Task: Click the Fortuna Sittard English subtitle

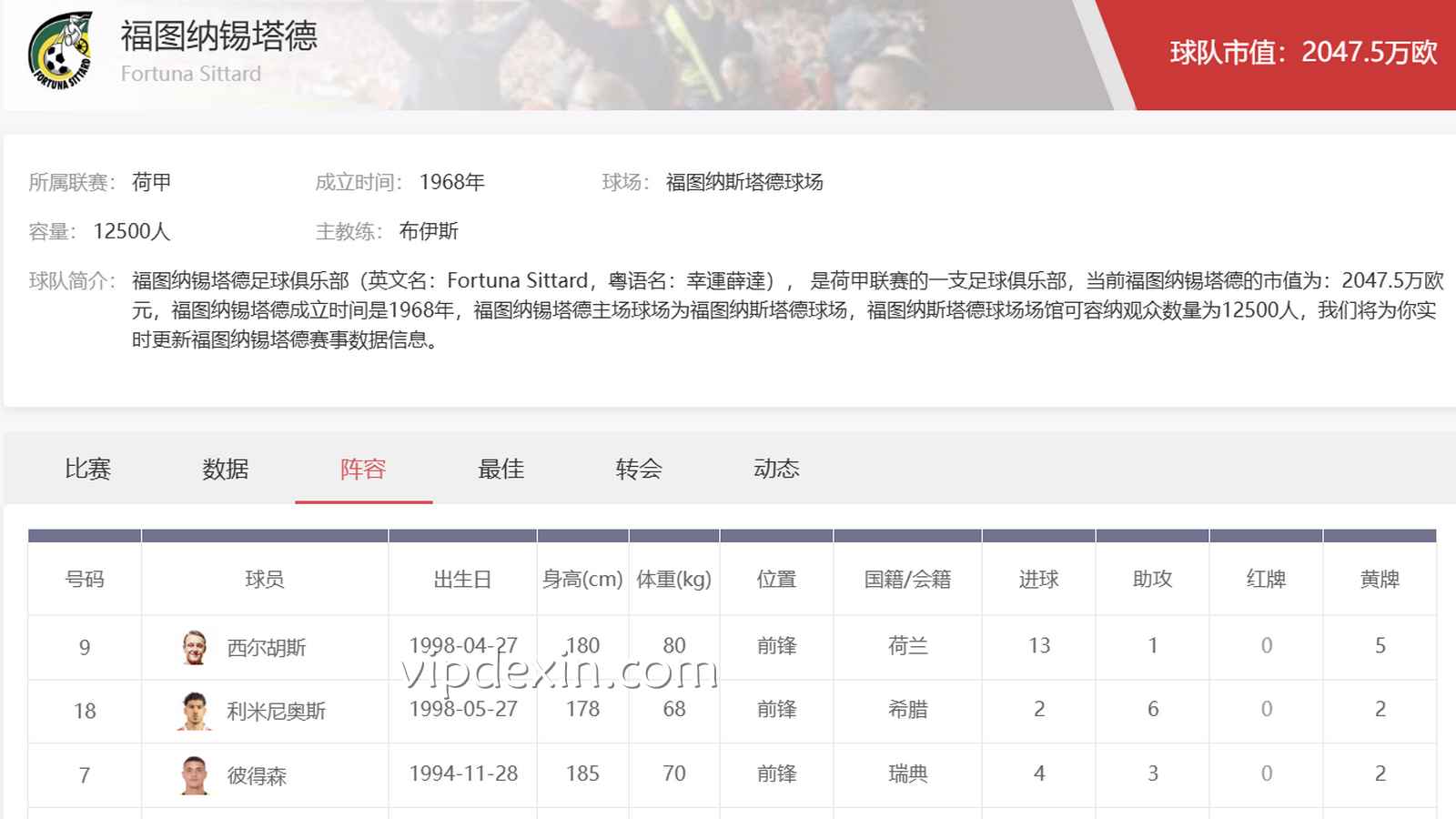Action: click(191, 74)
